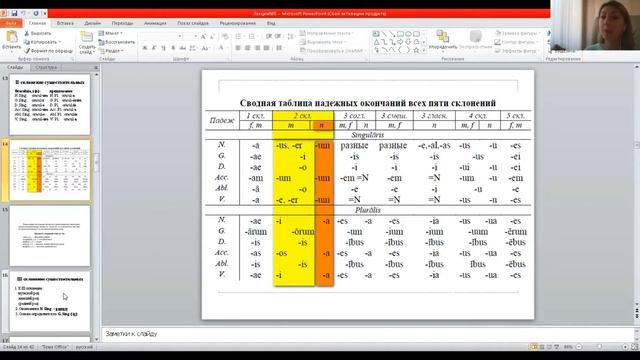Toggle underline Ч formatting
Viewport: 640px width, 360px height.
tap(164, 48)
